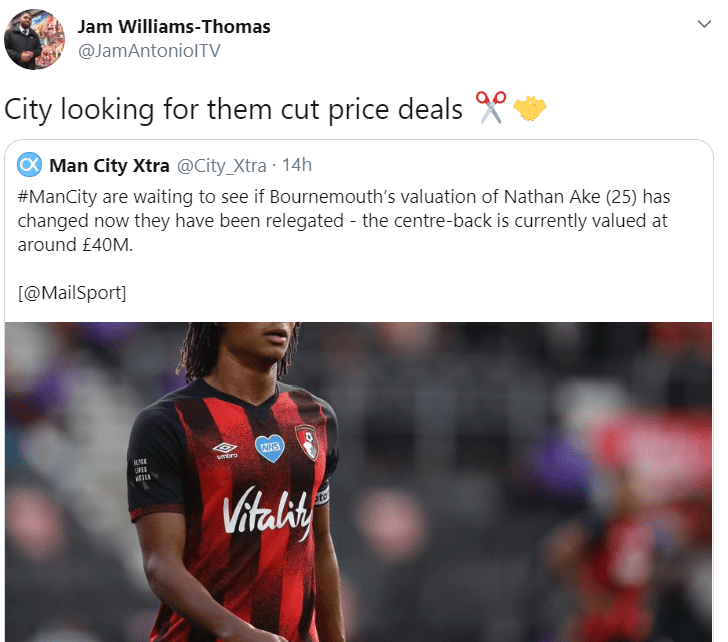Open the tweet options chevron menu
The width and height of the screenshot is (728, 642).
click(704, 24)
